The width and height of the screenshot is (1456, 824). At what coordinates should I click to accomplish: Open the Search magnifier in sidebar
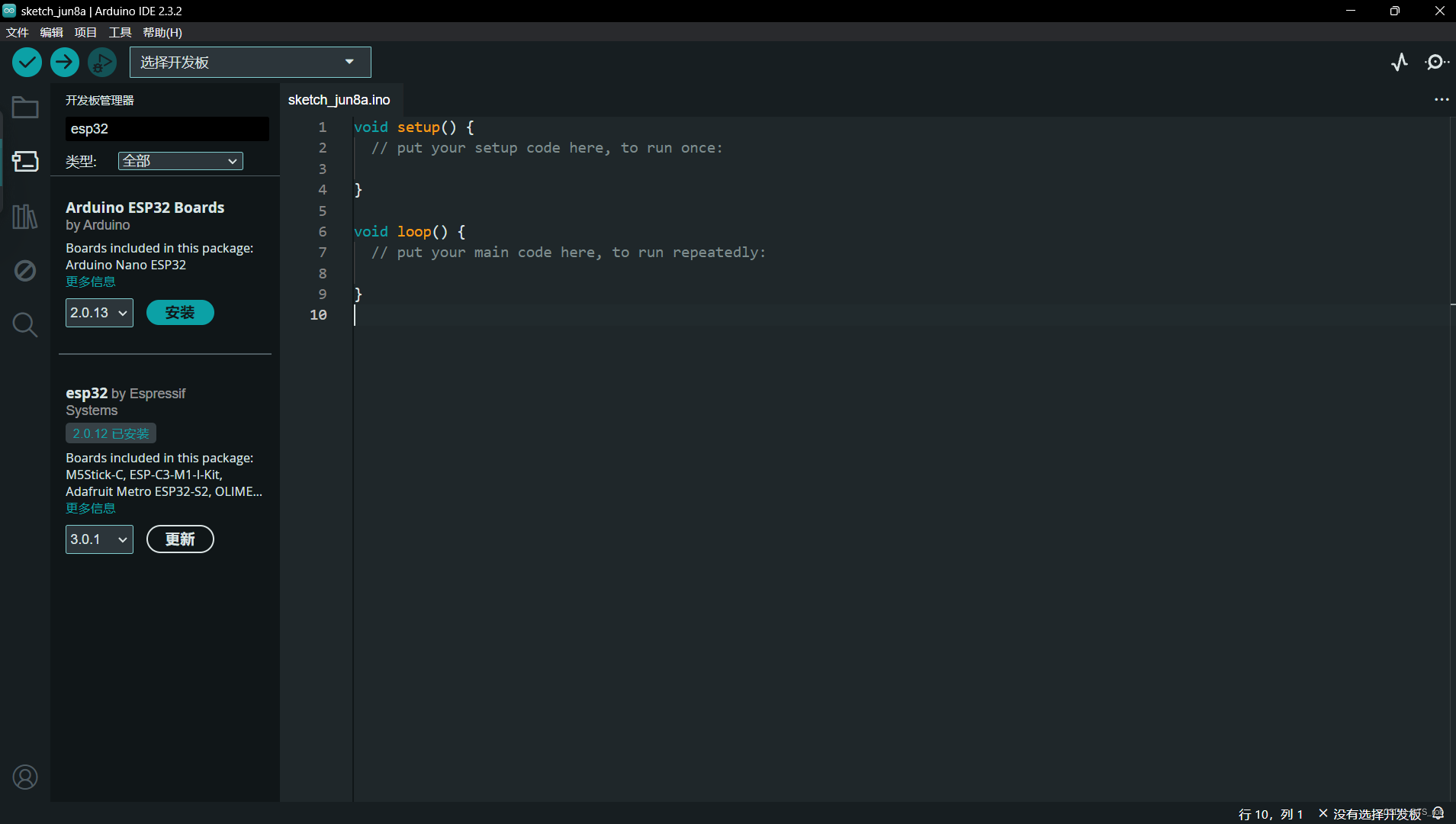point(25,325)
